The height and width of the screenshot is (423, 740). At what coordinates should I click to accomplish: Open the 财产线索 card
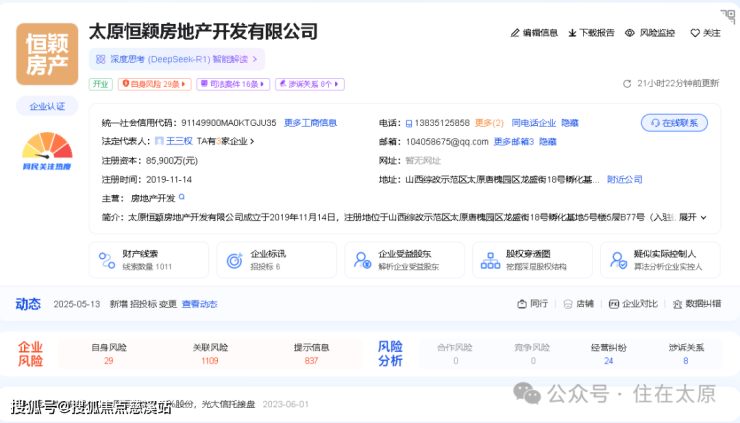(149, 260)
